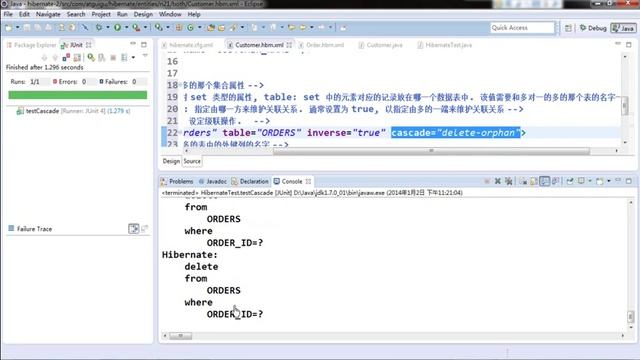Close the Customer.hbm.xml editor tab
The width and height of the screenshot is (640, 360).
point(289,45)
